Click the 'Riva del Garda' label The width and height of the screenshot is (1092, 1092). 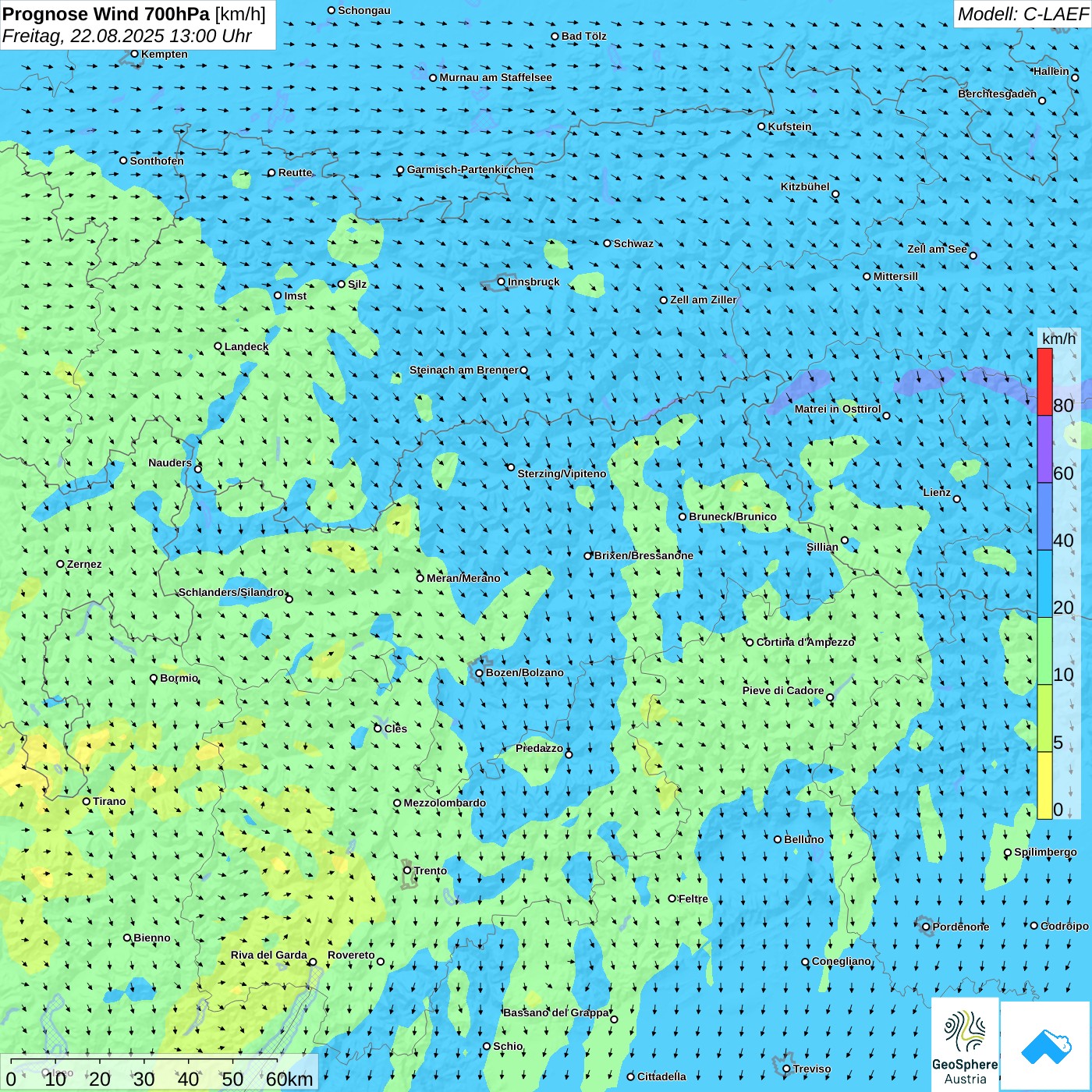[x=269, y=955]
